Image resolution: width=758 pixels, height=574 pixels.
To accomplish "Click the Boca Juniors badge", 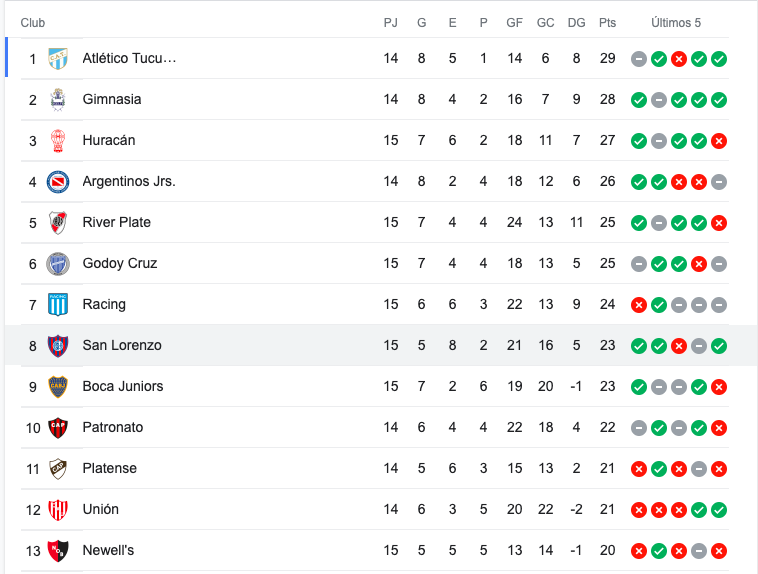I will click(58, 387).
